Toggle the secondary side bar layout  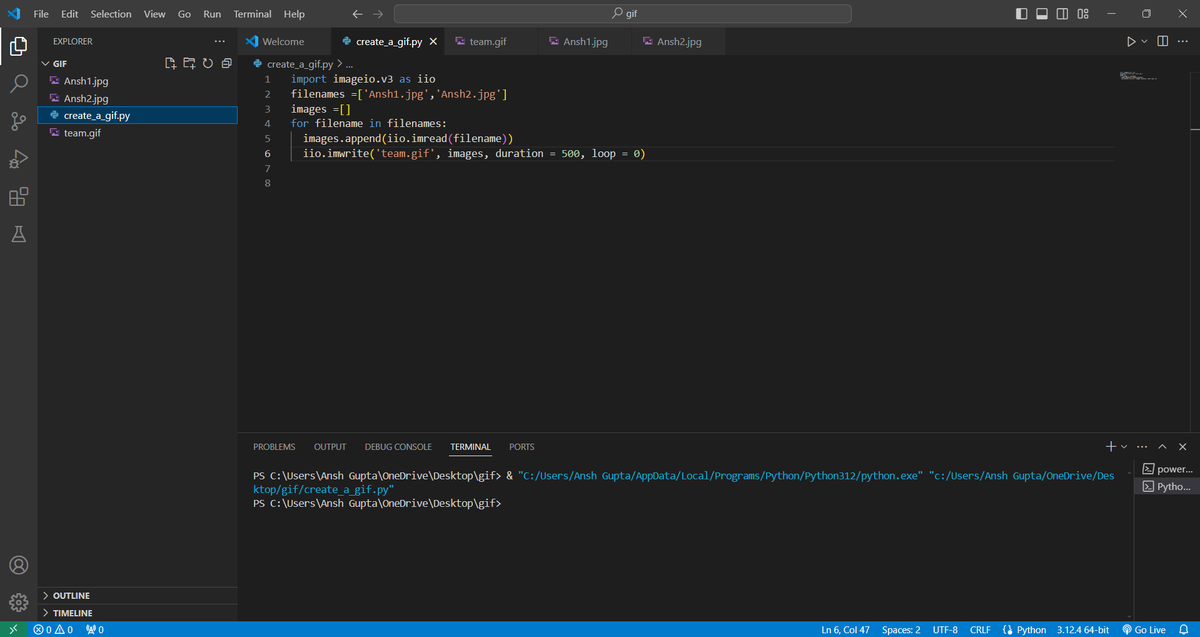point(1062,14)
